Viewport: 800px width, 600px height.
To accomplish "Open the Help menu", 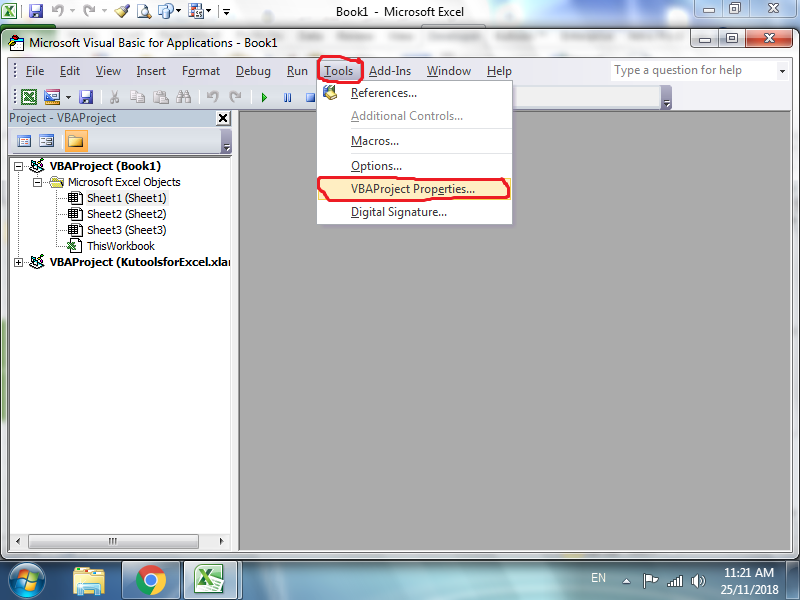I will point(499,71).
